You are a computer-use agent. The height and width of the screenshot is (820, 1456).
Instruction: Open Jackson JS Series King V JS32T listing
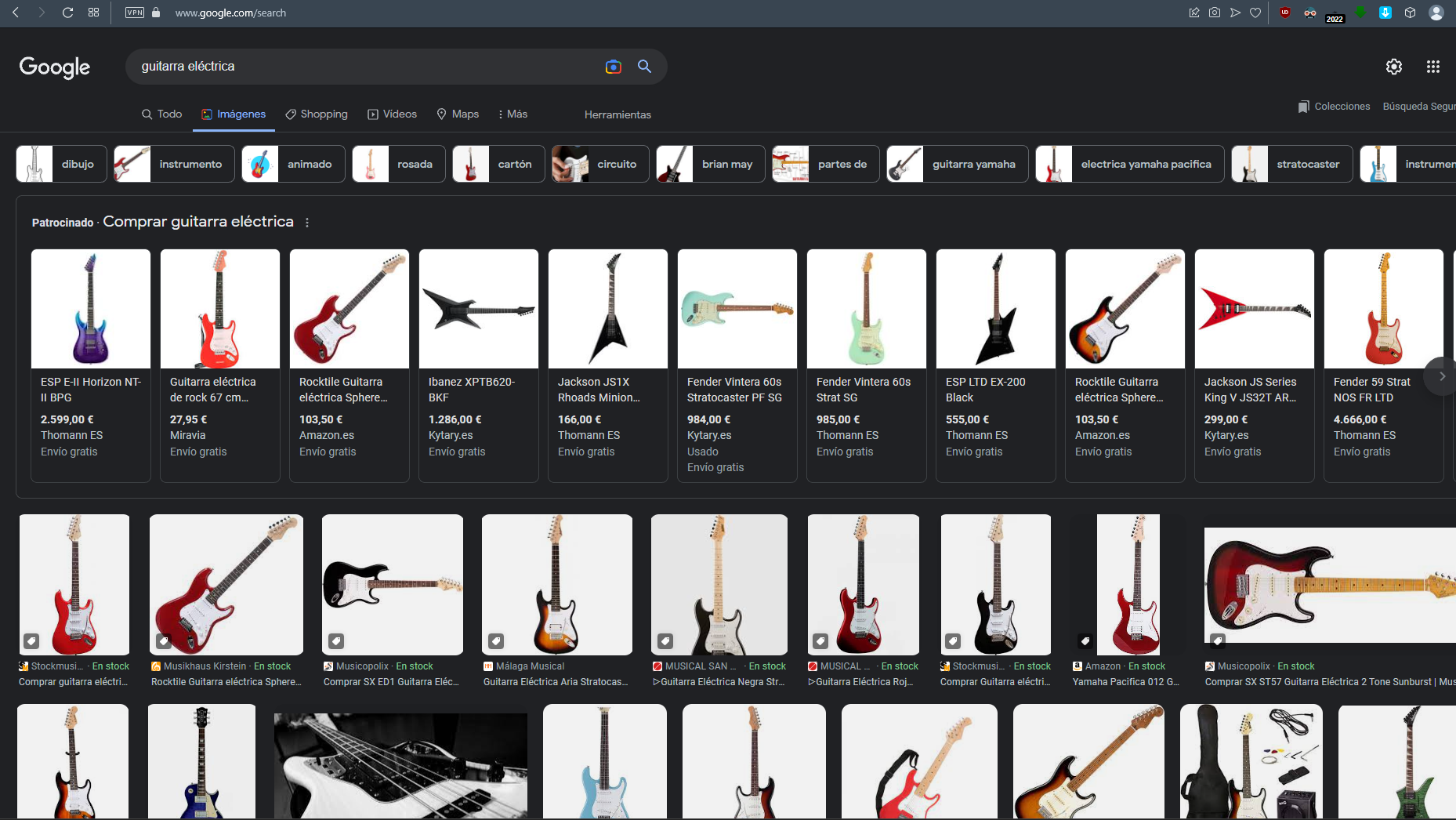point(1255,365)
